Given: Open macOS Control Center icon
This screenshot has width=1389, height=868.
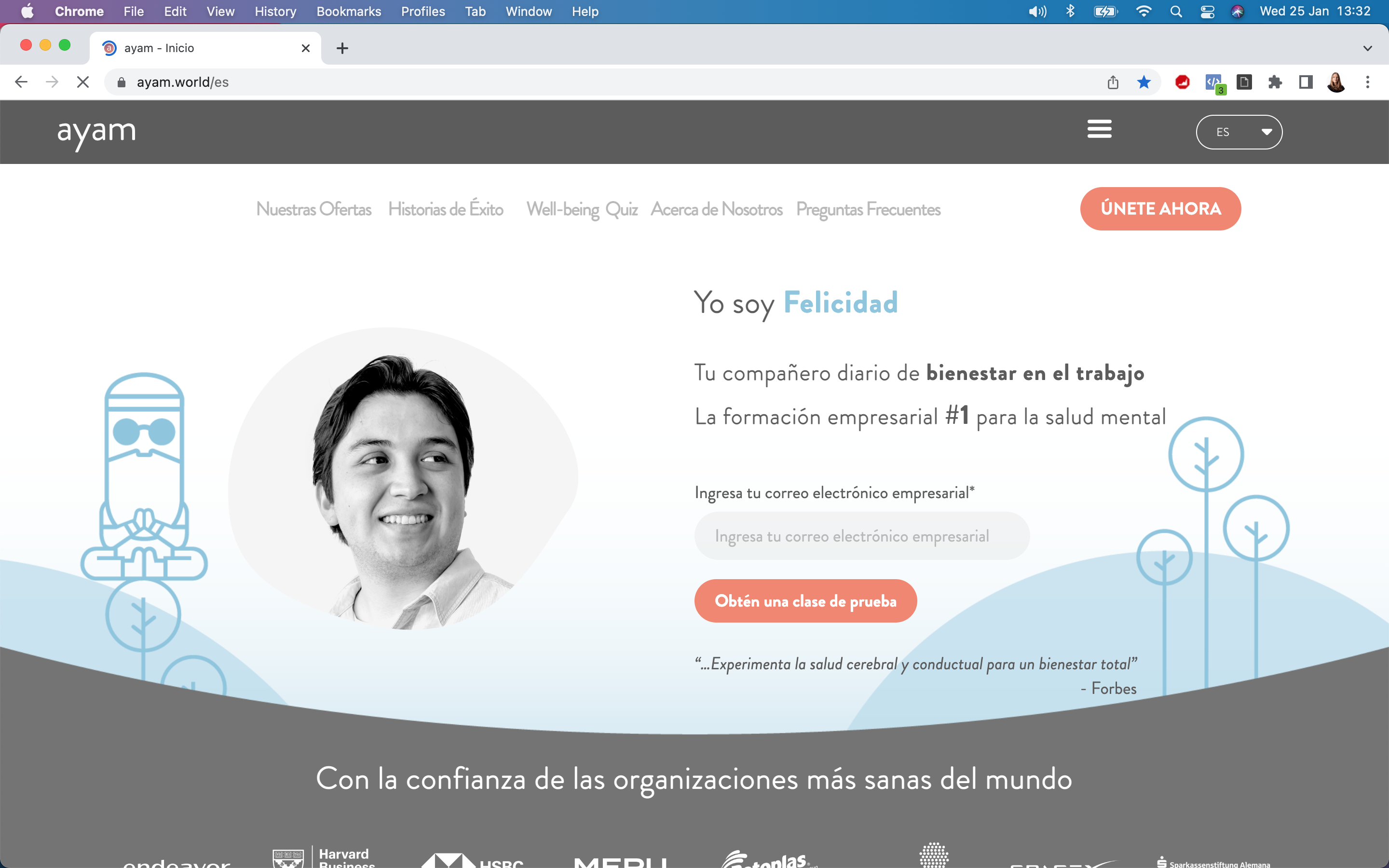Looking at the screenshot, I should pos(1207,12).
